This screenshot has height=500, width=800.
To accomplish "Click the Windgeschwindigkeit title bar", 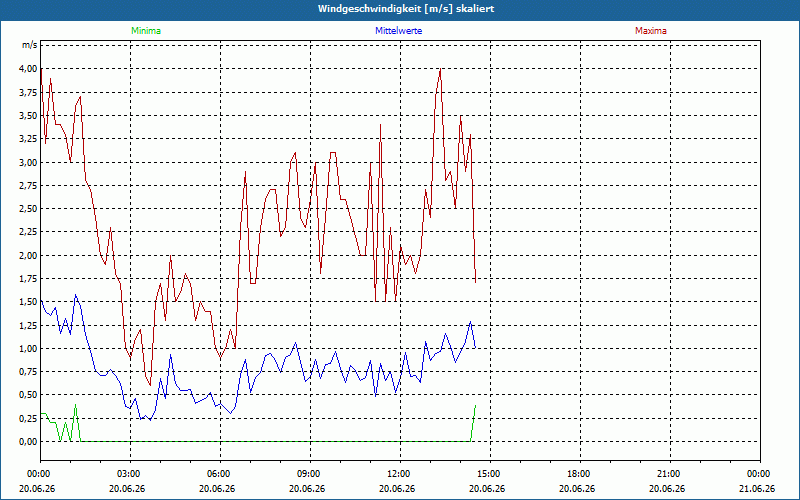I will pos(400,9).
